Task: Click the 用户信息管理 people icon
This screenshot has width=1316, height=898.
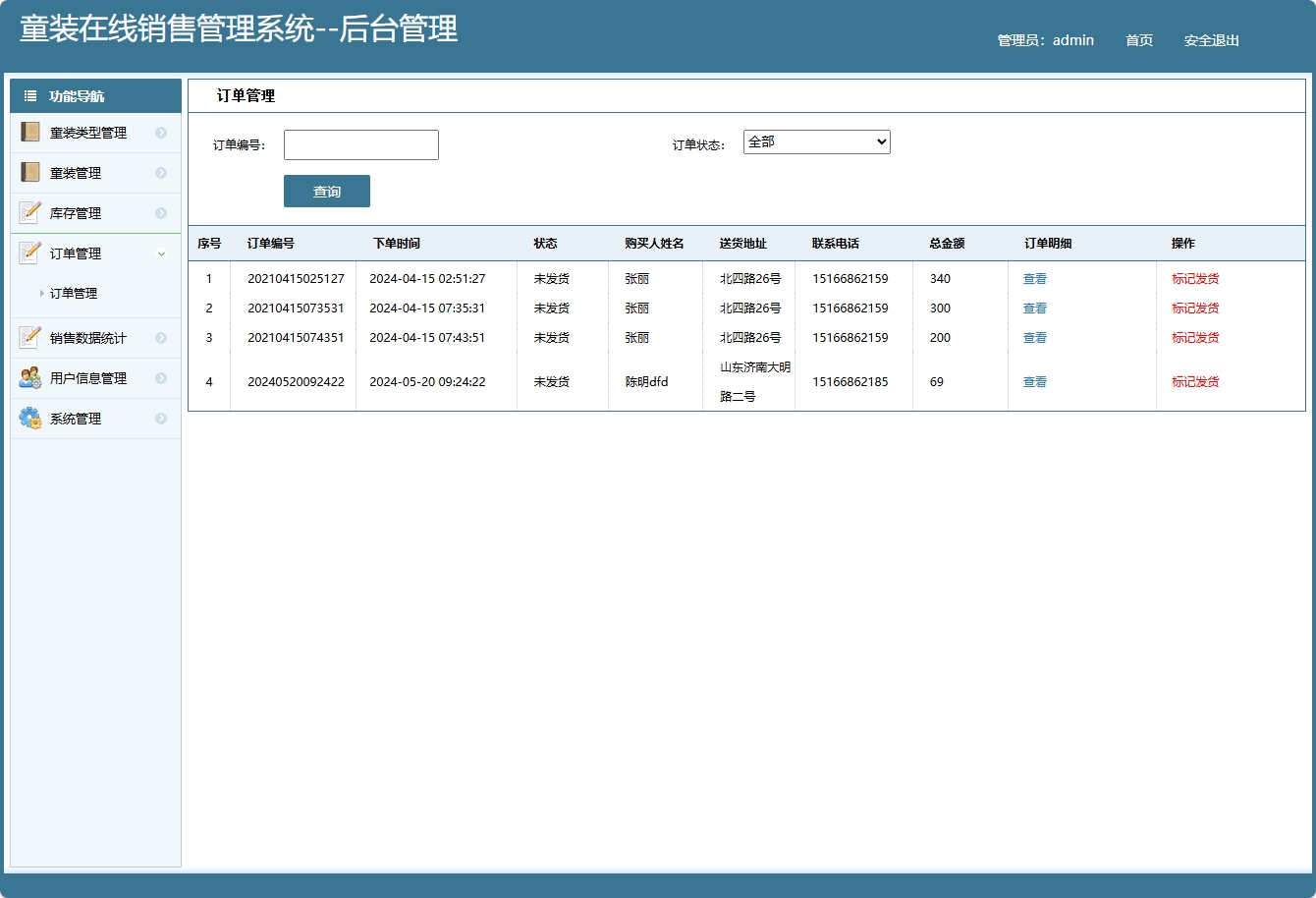Action: click(x=29, y=377)
